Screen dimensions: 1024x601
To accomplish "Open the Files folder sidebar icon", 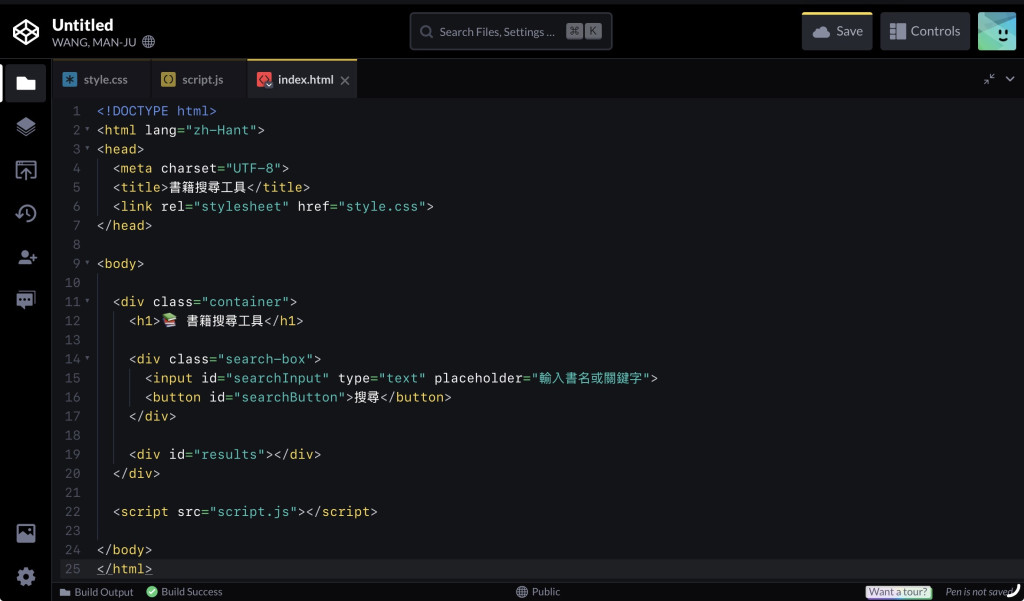I will pos(25,83).
